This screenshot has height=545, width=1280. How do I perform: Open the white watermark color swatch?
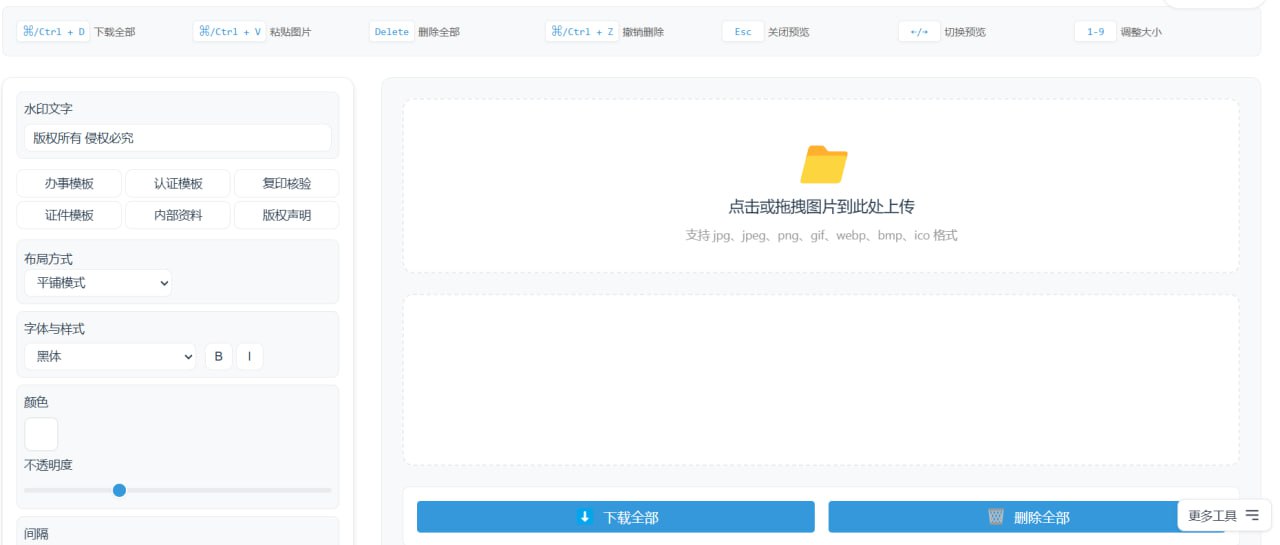pyautogui.click(x=41, y=434)
